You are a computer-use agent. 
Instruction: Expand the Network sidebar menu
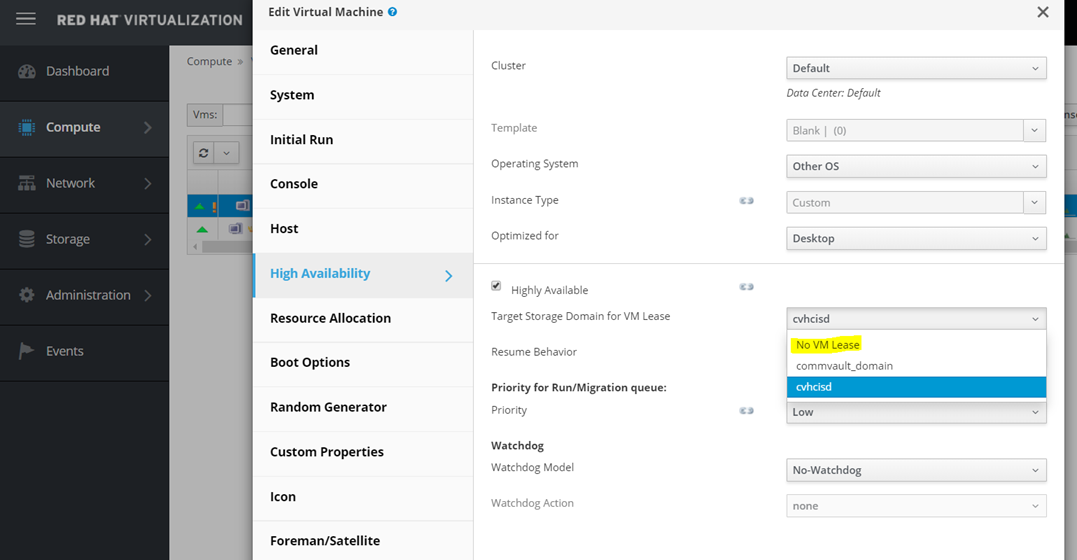(84, 183)
